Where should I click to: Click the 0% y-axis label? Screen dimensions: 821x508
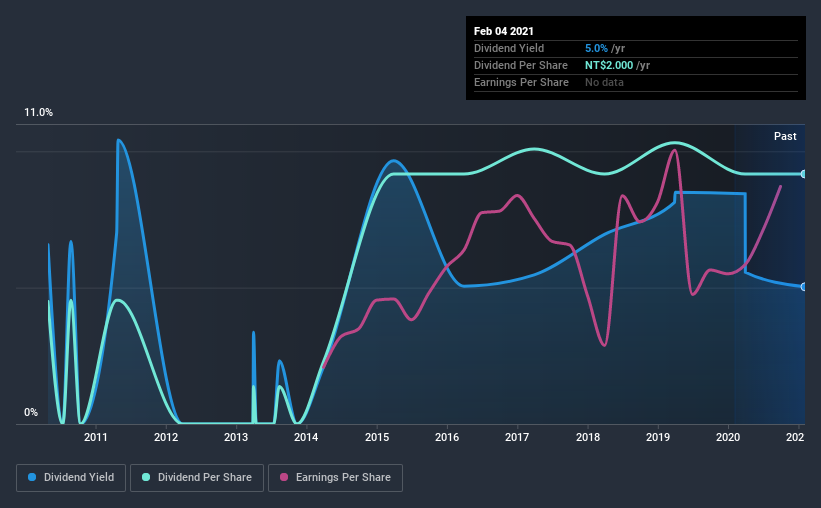(31, 413)
